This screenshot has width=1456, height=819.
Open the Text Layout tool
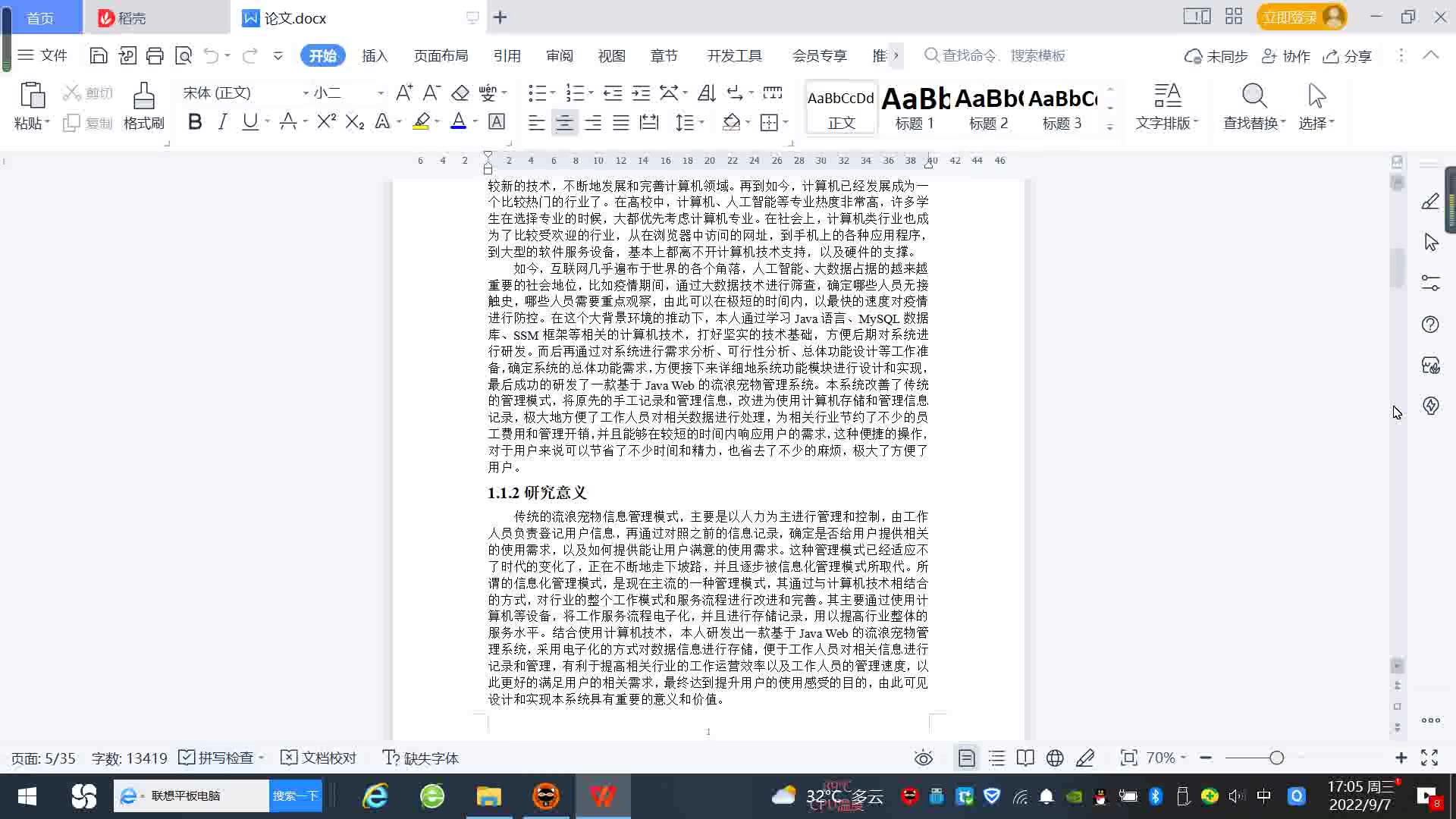point(1167,107)
